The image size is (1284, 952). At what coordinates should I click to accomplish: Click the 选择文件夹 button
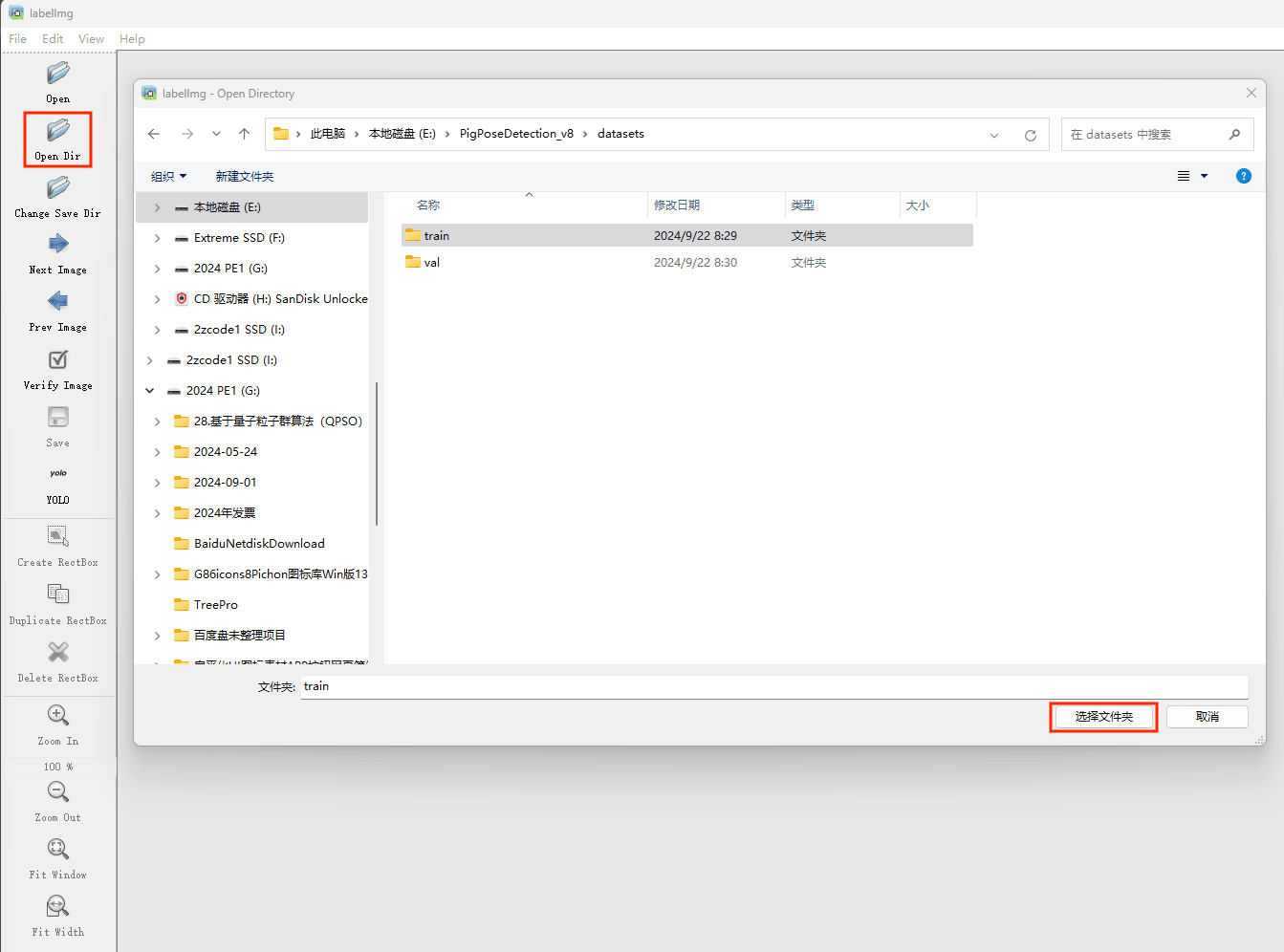click(x=1103, y=717)
